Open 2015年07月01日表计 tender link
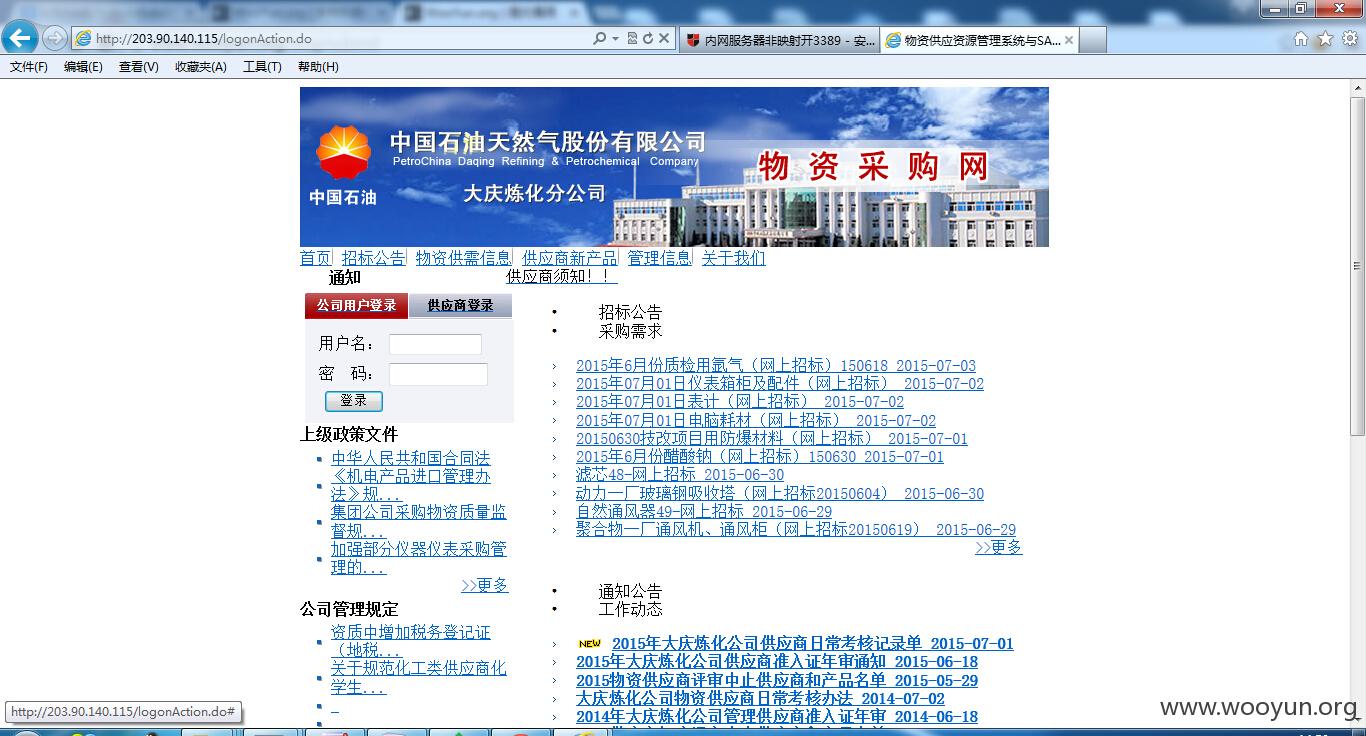Image resolution: width=1366 pixels, height=736 pixels. (740, 402)
